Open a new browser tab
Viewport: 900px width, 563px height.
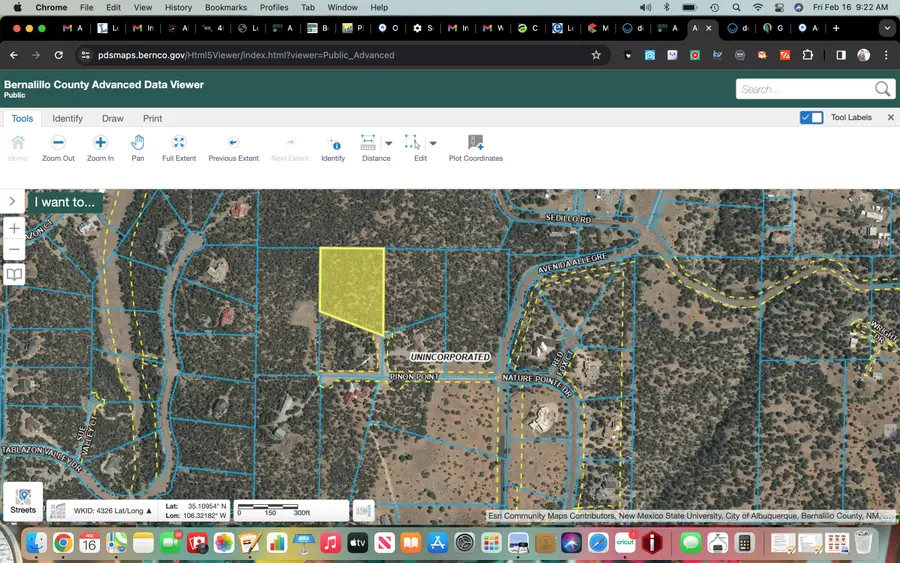click(836, 28)
